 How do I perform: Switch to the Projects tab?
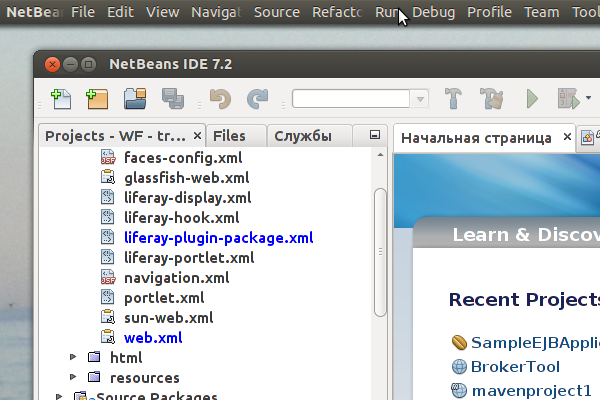[115, 136]
